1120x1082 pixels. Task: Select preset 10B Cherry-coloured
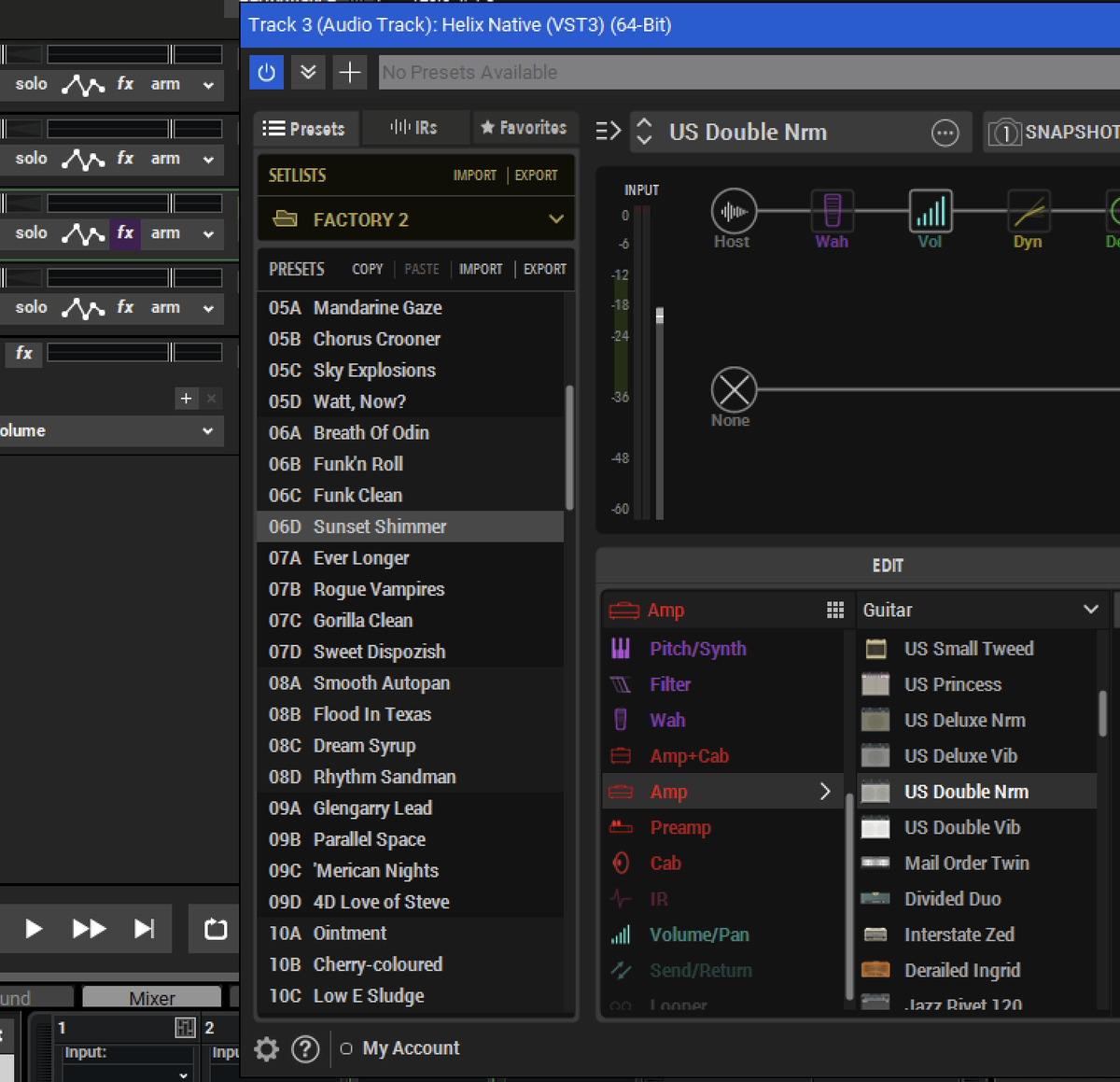coord(411,964)
